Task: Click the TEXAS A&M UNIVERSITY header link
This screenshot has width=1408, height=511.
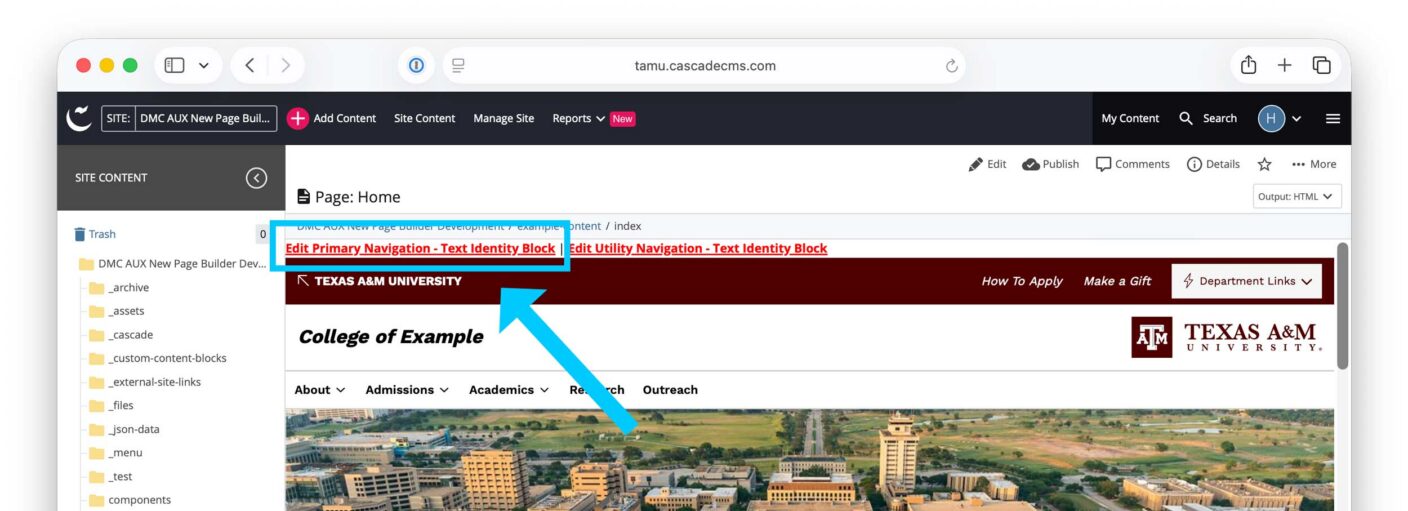Action: click(x=380, y=281)
